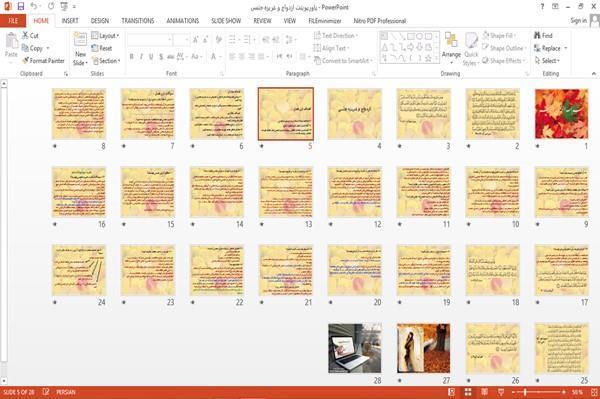
Task: Open the font size combo box
Action: click(181, 40)
